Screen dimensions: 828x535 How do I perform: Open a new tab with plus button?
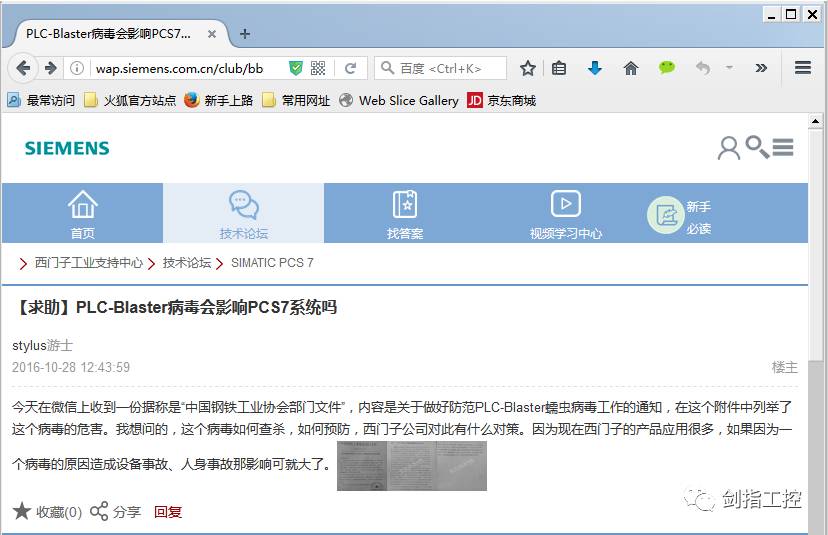245,34
